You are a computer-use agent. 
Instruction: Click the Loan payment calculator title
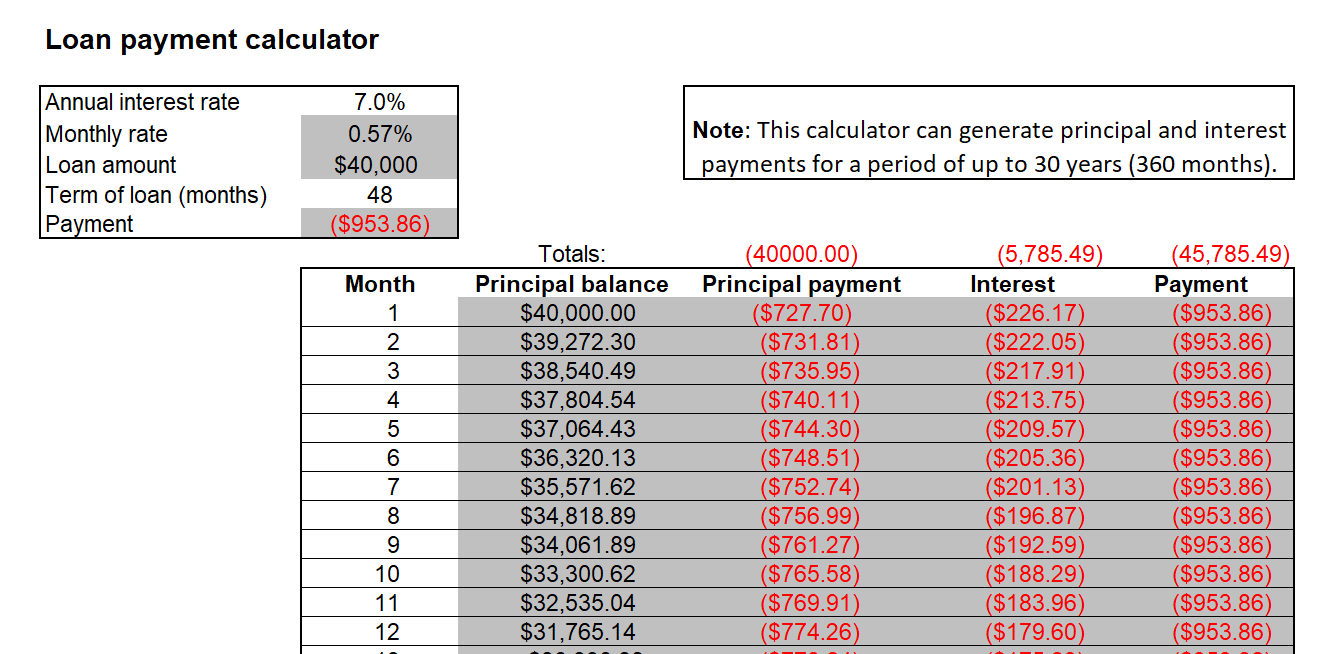point(212,40)
